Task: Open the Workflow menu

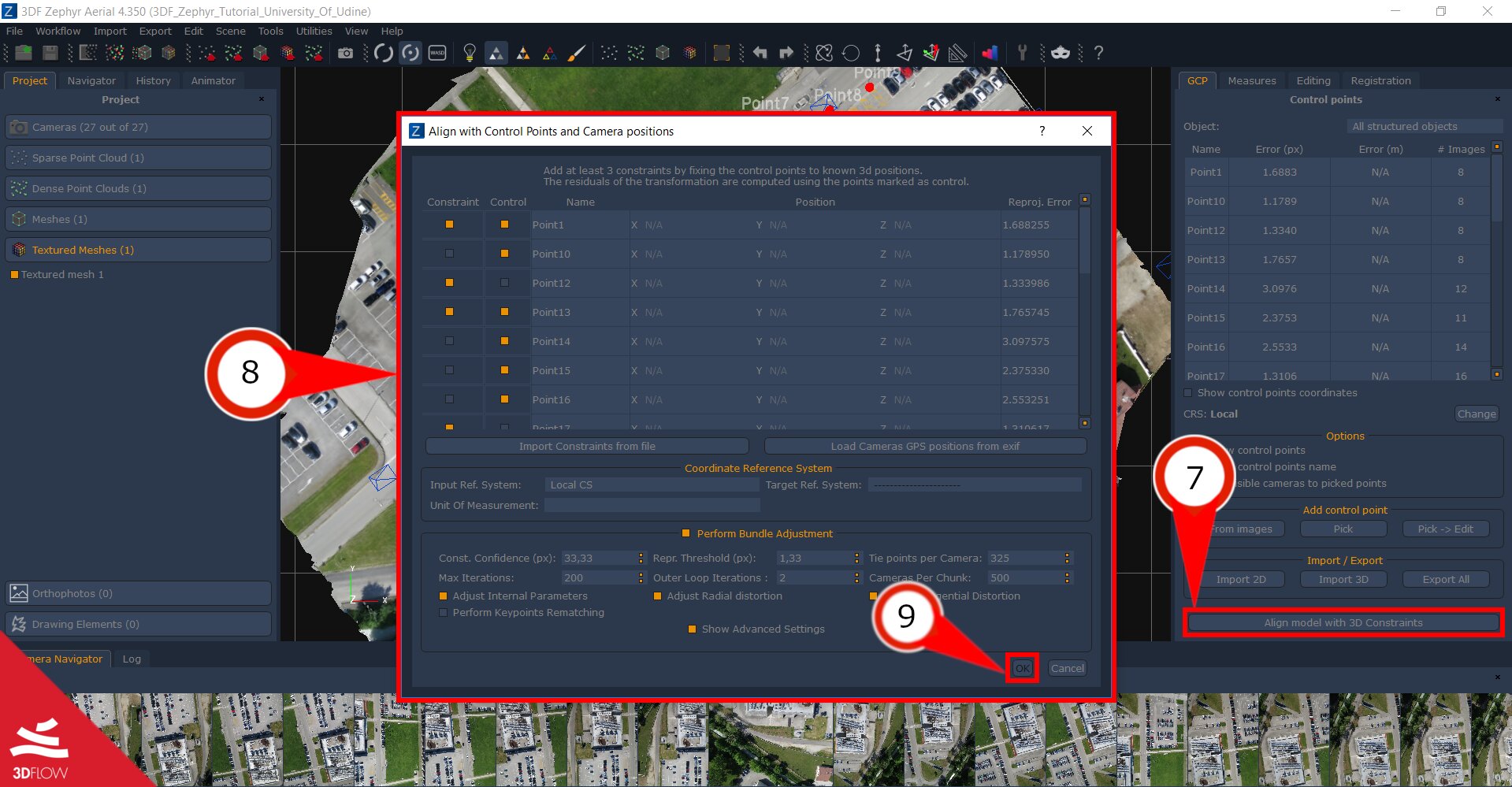Action: (58, 31)
